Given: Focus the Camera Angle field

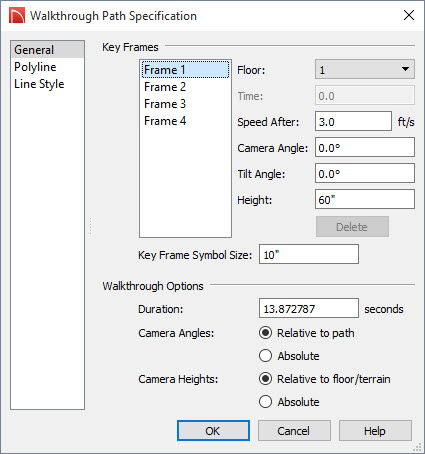Looking at the screenshot, I should tap(365, 148).
